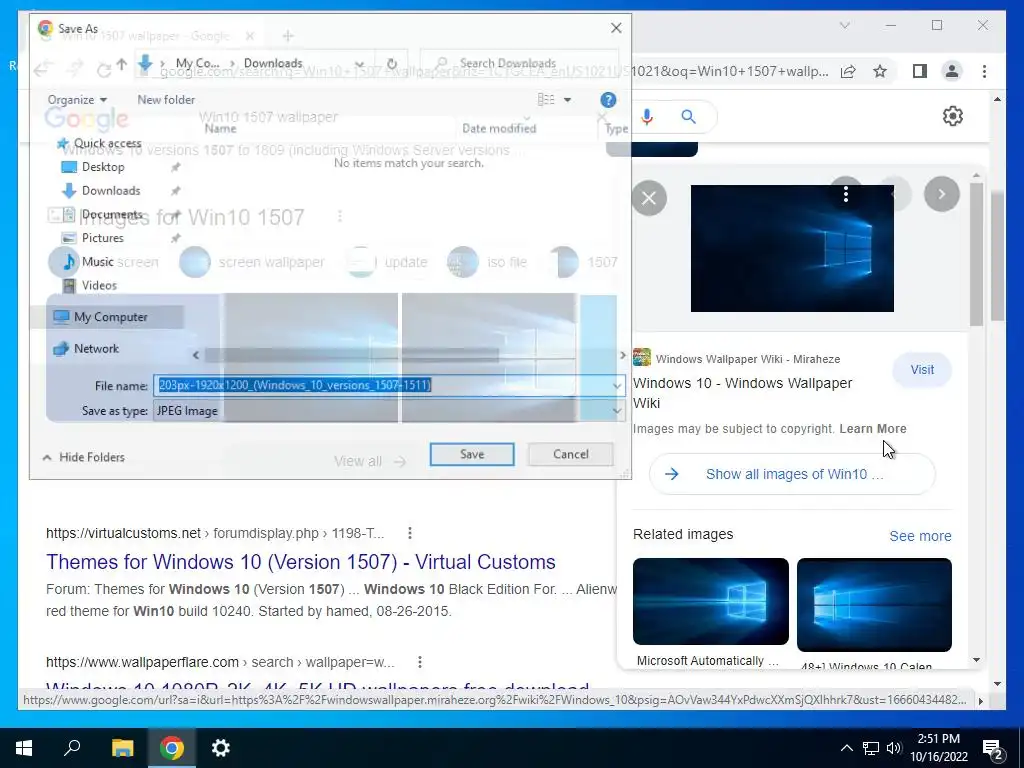Select Desktop in navigation pane
Viewport: 1024px width, 768px height.
coord(93,167)
